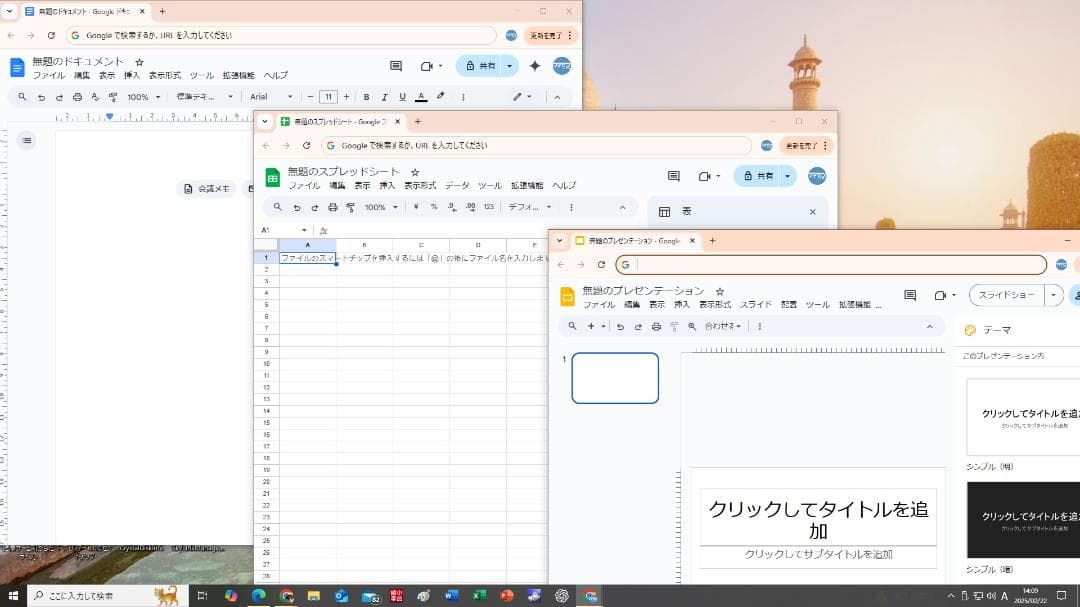Open the search icon in the Docs toolbar

(21, 97)
